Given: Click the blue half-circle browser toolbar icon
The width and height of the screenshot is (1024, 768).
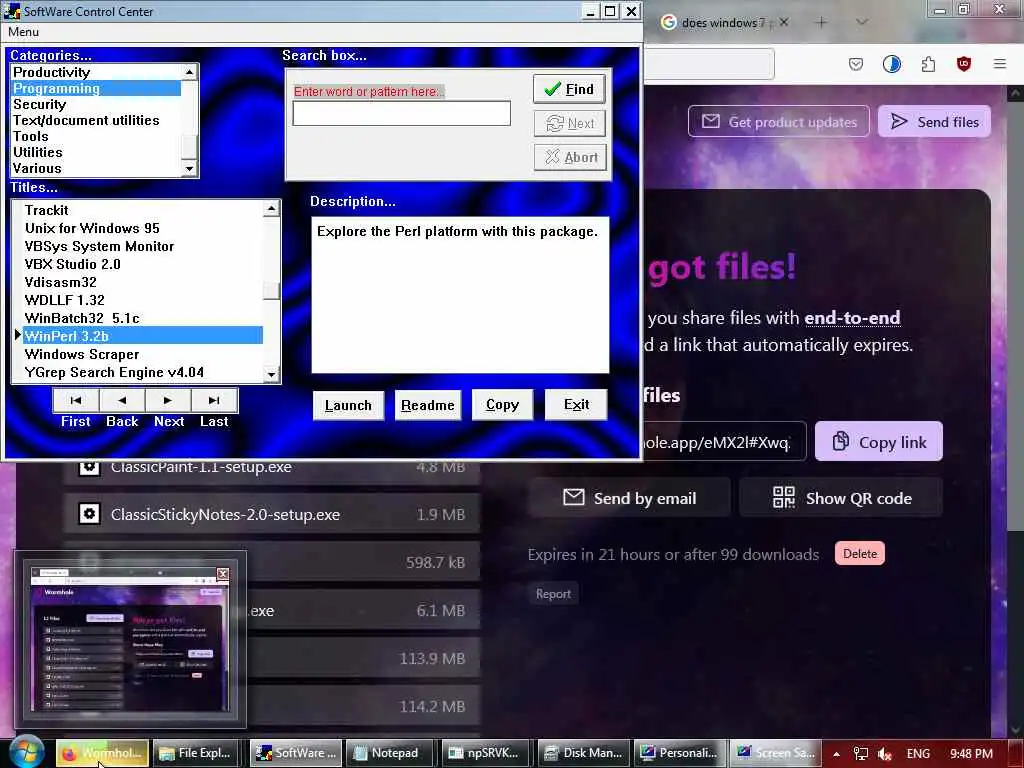Looking at the screenshot, I should pyautogui.click(x=891, y=64).
